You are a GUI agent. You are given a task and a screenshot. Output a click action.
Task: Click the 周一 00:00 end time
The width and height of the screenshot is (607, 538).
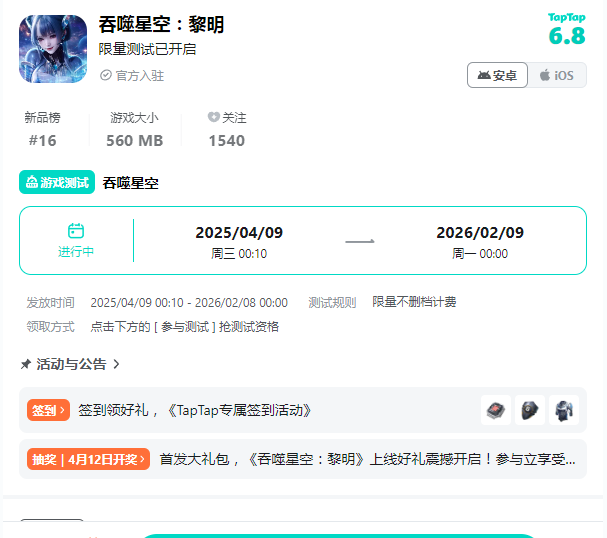pos(480,254)
